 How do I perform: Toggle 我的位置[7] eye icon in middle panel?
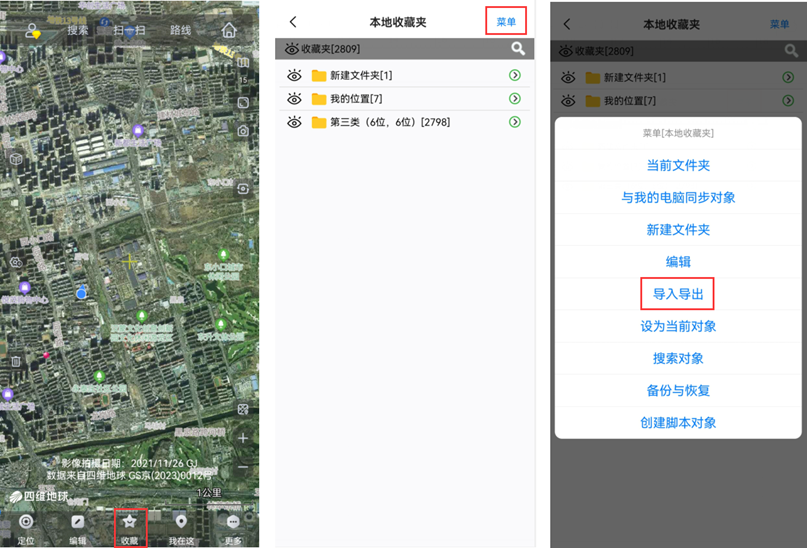point(294,99)
